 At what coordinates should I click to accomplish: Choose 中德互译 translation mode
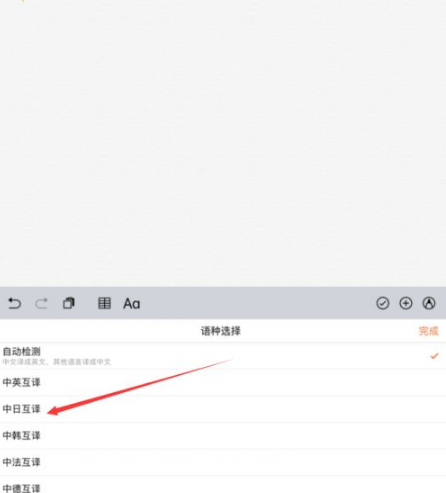(x=223, y=485)
